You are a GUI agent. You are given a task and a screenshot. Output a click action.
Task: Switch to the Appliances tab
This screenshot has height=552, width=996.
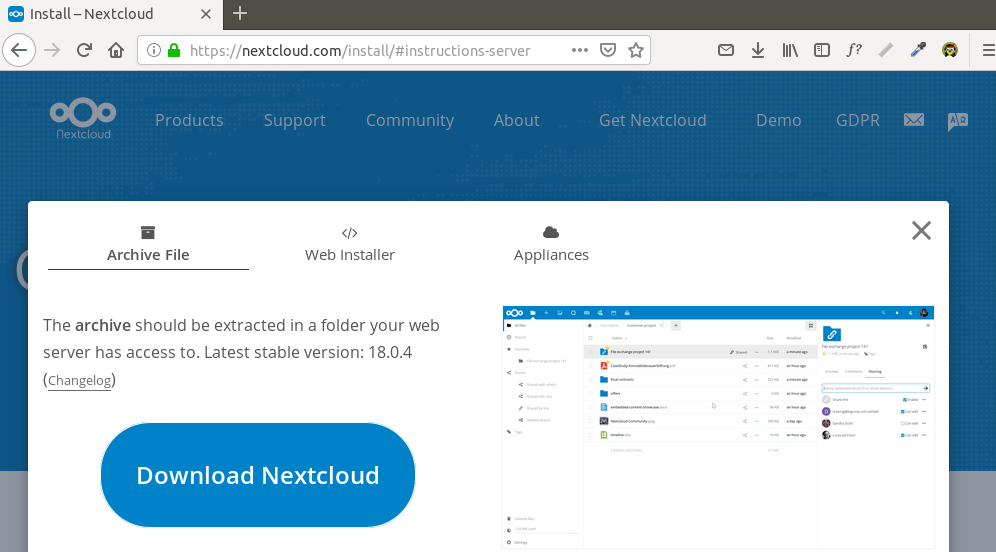pyautogui.click(x=551, y=245)
